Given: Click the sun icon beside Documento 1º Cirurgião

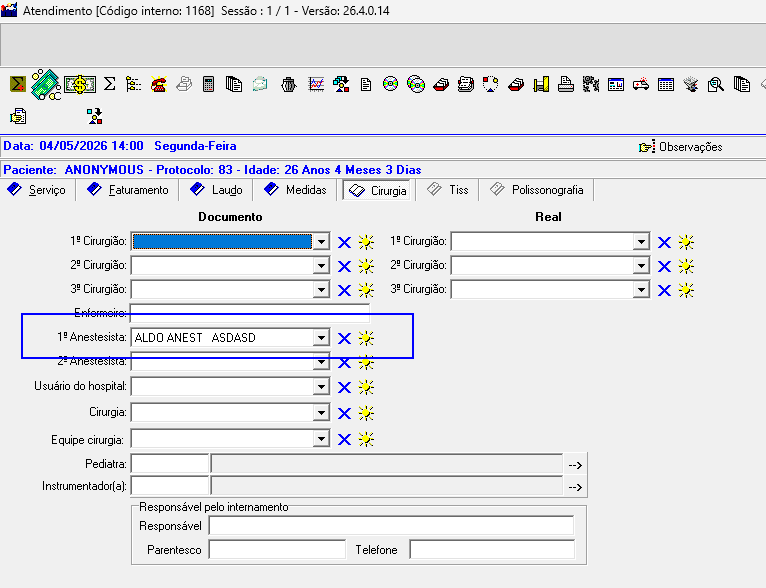Looking at the screenshot, I should [366, 242].
